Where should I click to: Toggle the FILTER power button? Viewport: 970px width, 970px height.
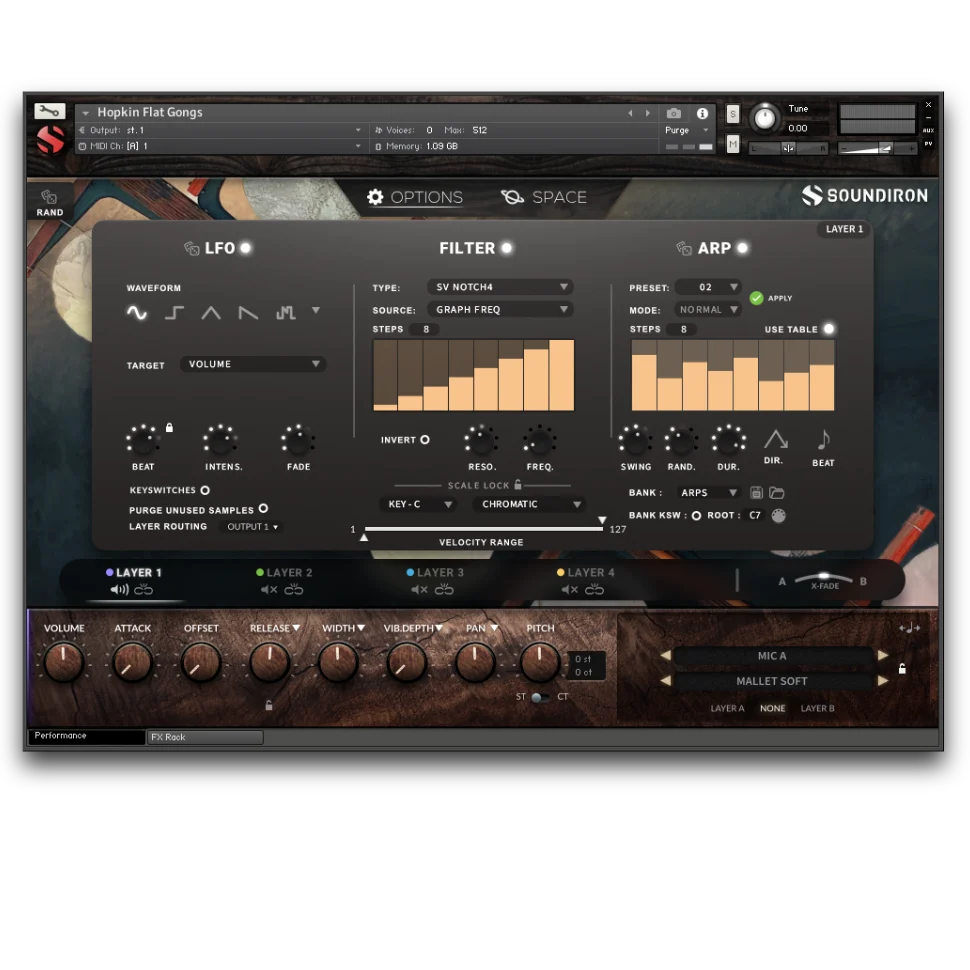507,248
